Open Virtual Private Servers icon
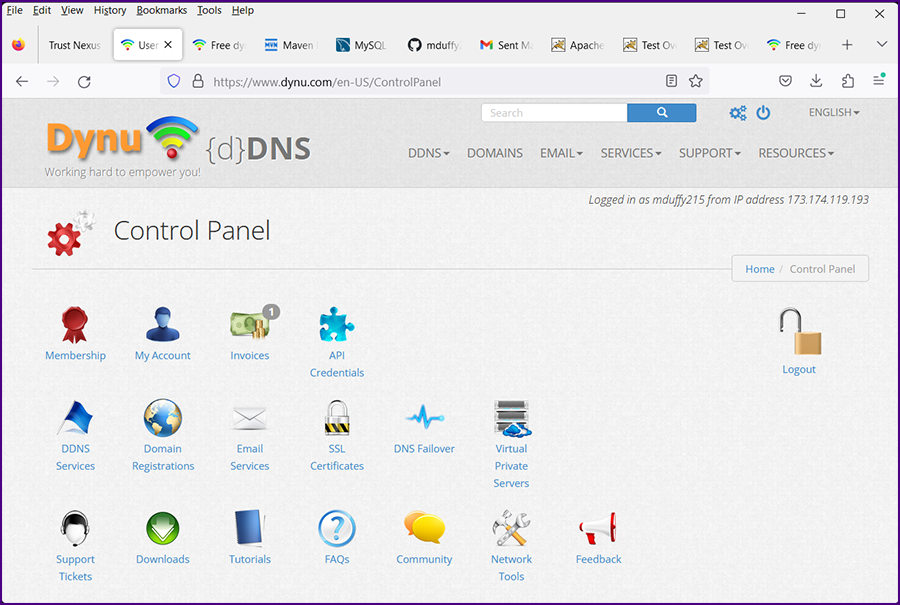The image size is (900, 605). (x=511, y=418)
